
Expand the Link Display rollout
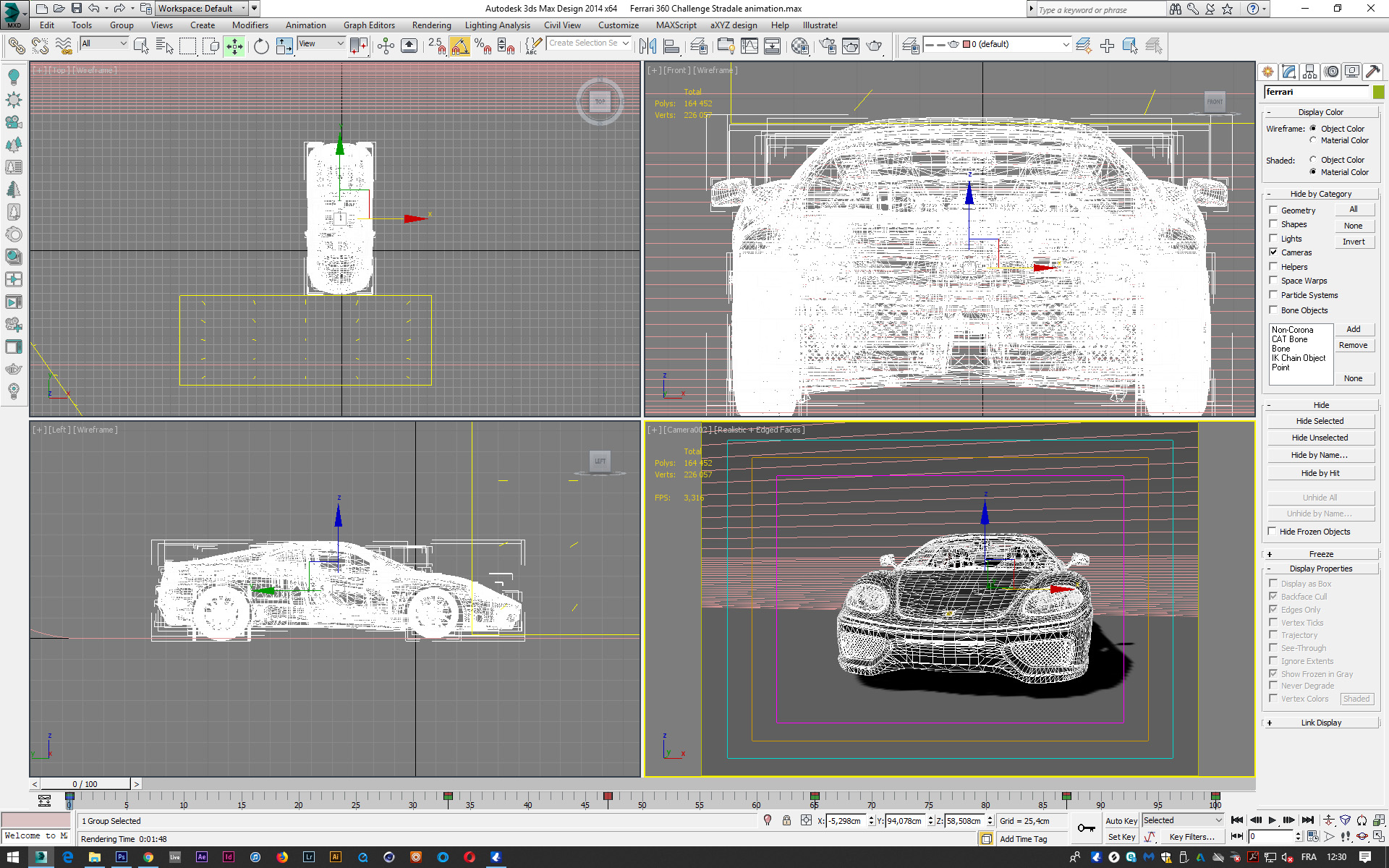[1321, 723]
